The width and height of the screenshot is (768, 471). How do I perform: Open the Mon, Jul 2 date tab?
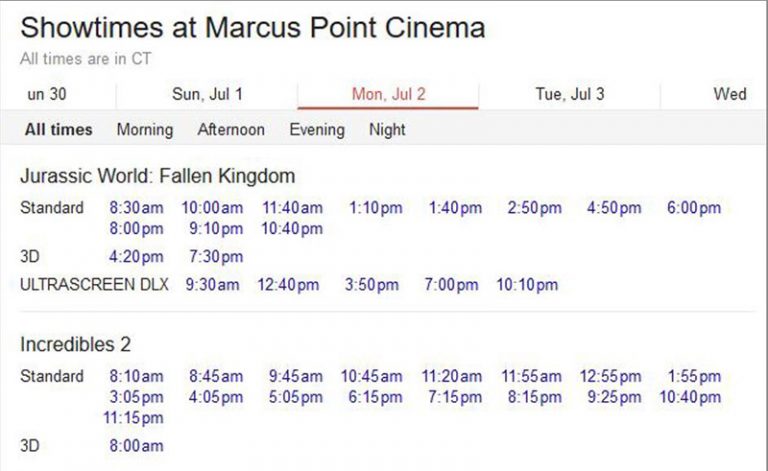pos(388,94)
